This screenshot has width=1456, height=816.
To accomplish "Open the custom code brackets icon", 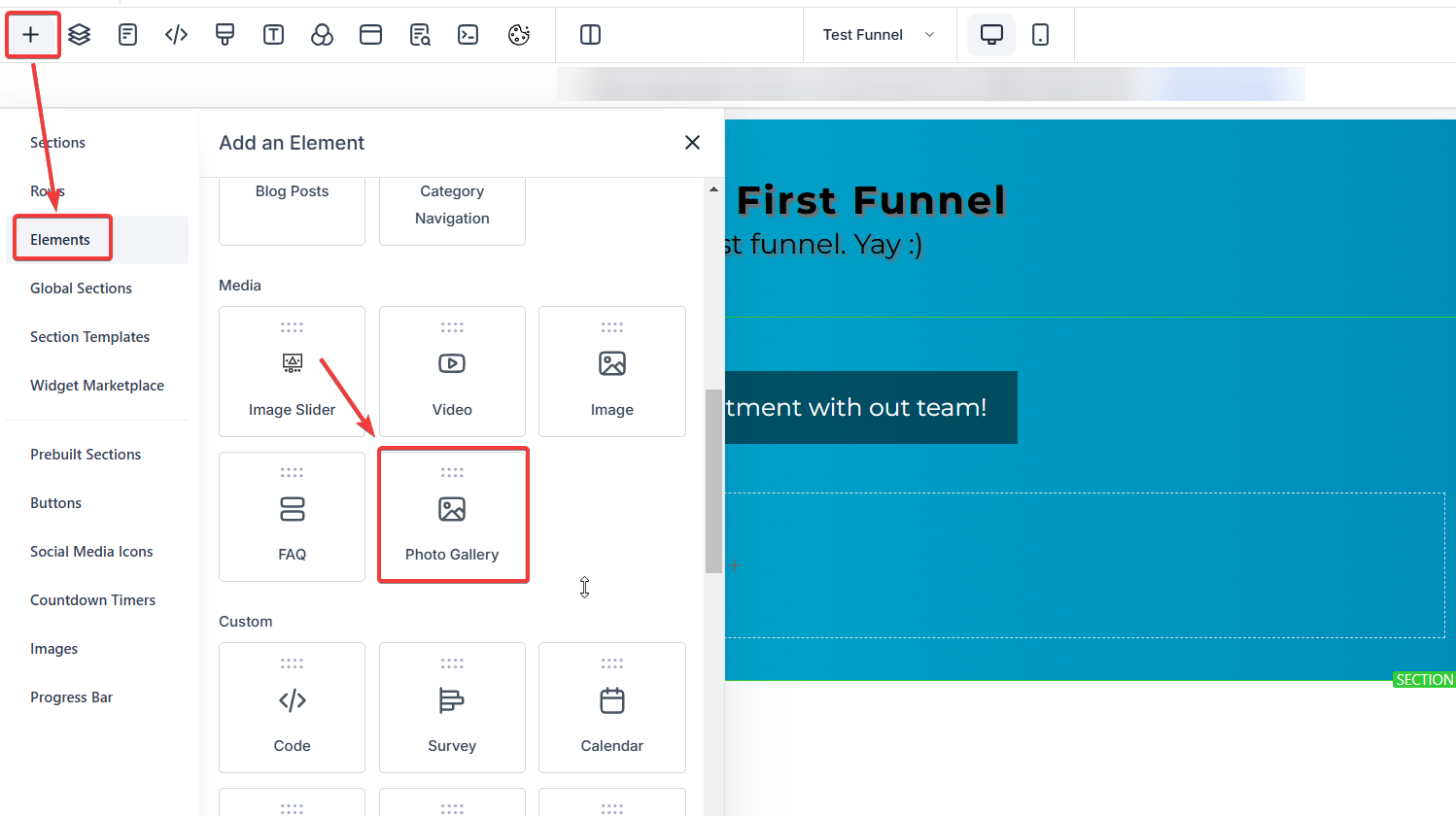I will pyautogui.click(x=177, y=35).
